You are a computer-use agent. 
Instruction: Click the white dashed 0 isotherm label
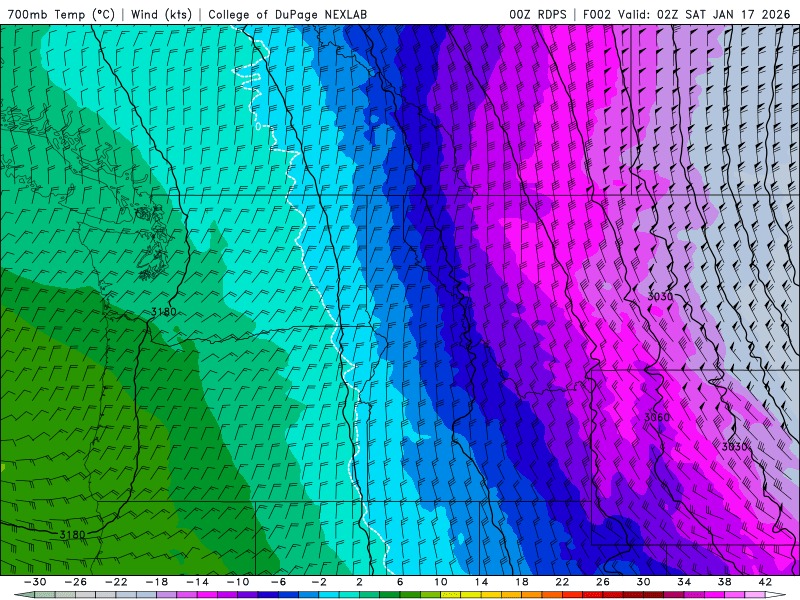point(259,126)
